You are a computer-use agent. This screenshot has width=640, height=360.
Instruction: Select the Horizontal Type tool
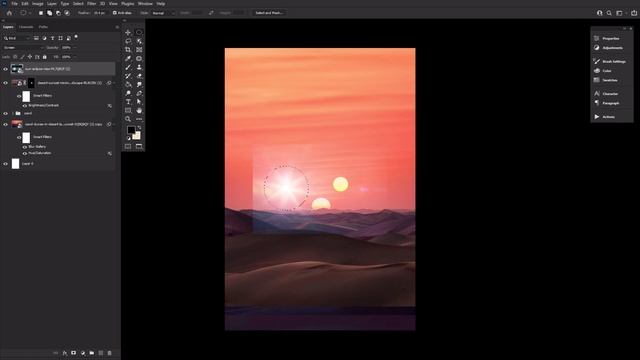point(128,102)
